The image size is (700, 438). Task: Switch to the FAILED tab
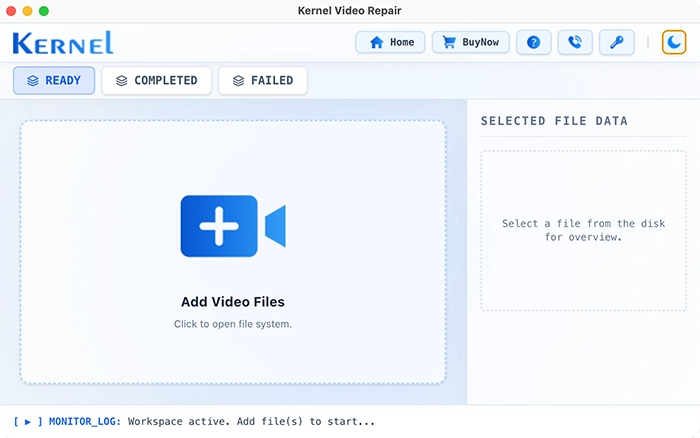[x=262, y=80]
